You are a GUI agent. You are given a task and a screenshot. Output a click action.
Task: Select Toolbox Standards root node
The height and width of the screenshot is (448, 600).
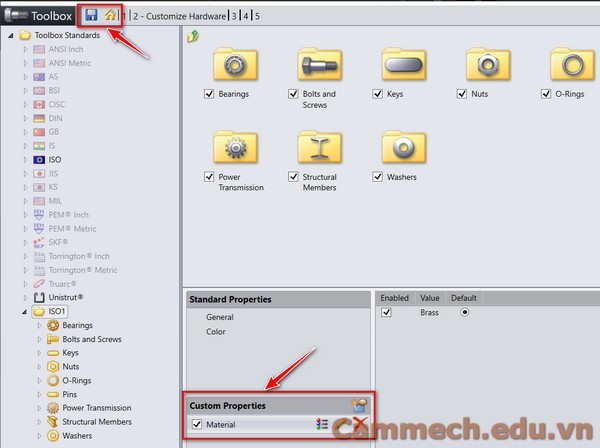(x=67, y=35)
